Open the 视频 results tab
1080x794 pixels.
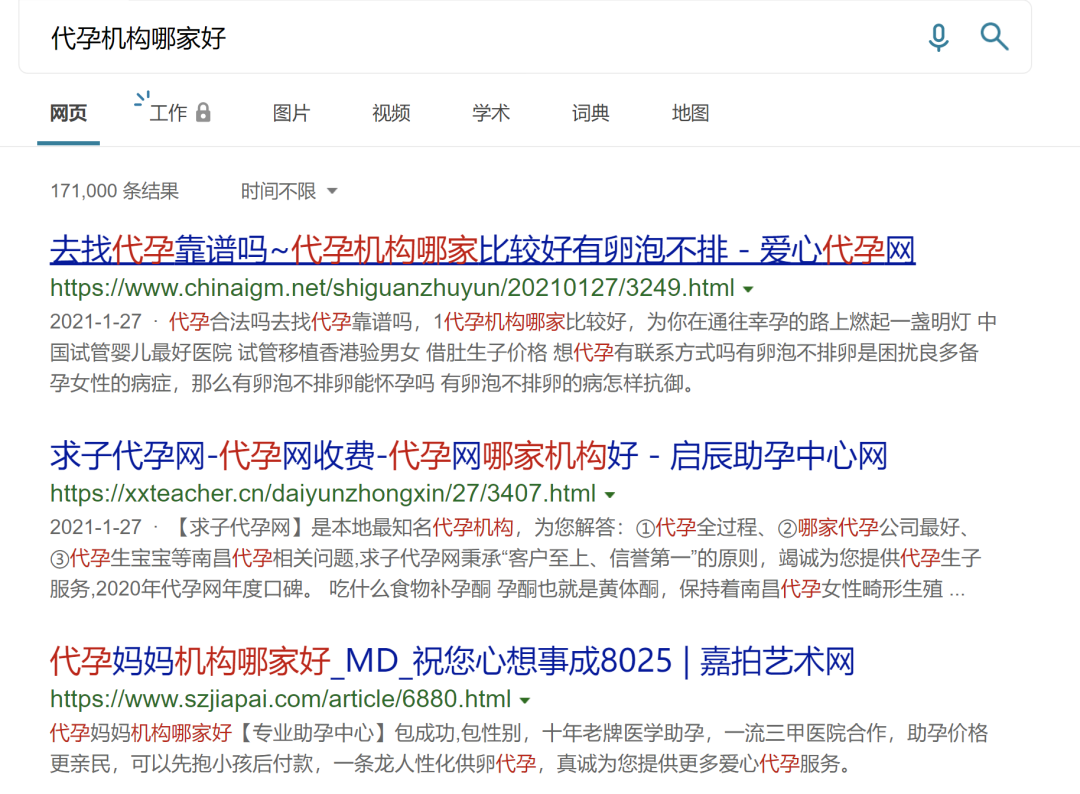(x=391, y=113)
